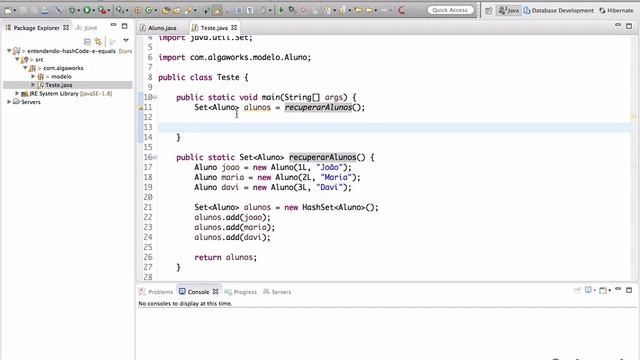Select the modelo package item
Screen dimensions: 640x360
(61, 76)
